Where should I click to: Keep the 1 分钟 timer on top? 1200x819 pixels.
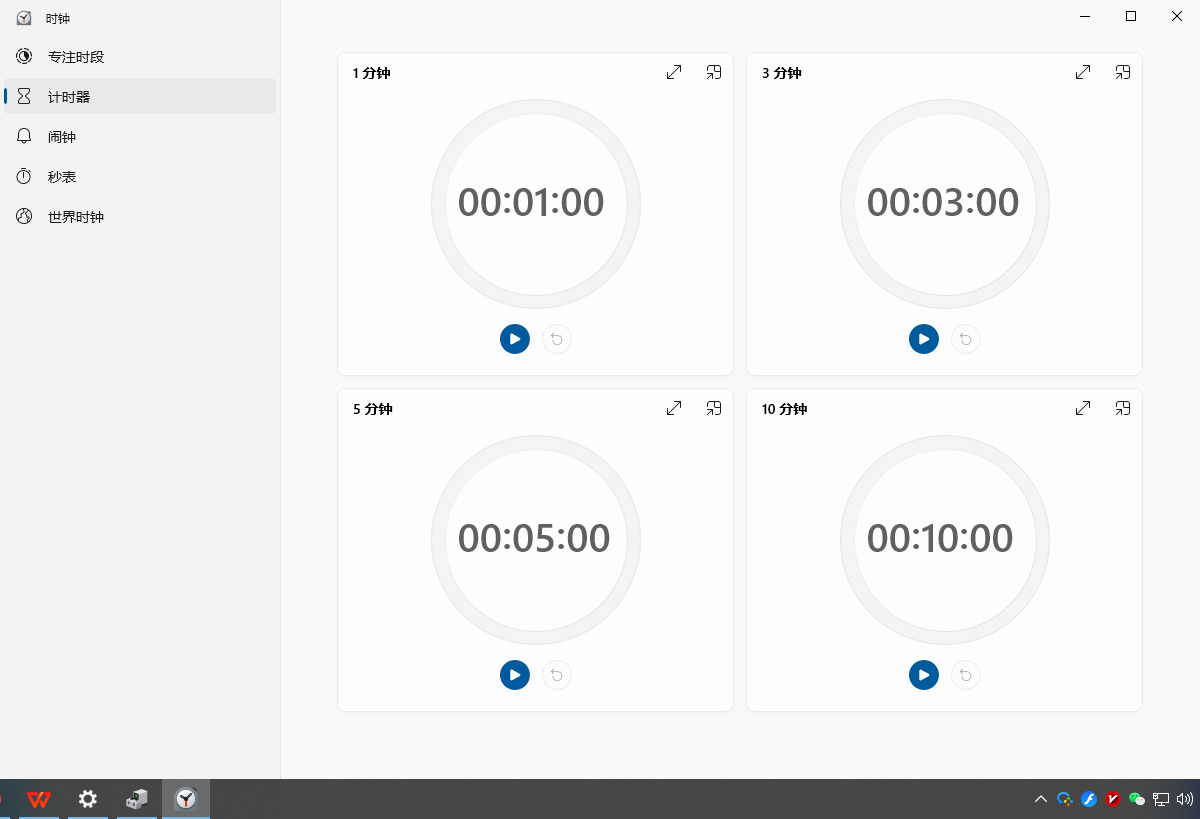[714, 72]
